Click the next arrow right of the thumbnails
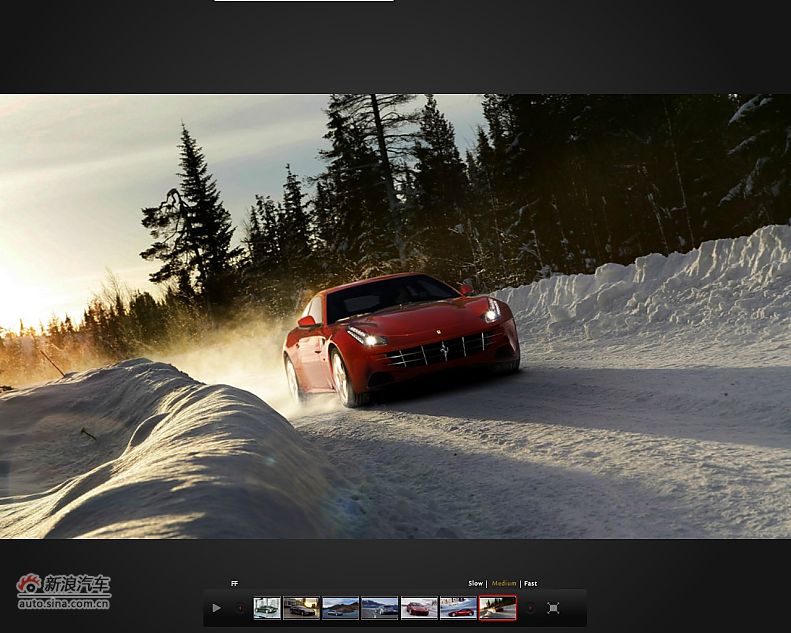791x633 pixels. point(530,608)
